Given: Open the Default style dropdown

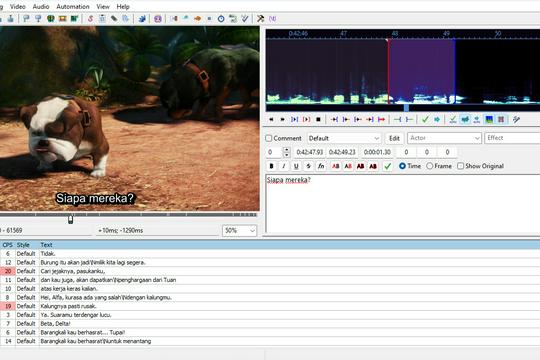Looking at the screenshot, I should point(344,138).
